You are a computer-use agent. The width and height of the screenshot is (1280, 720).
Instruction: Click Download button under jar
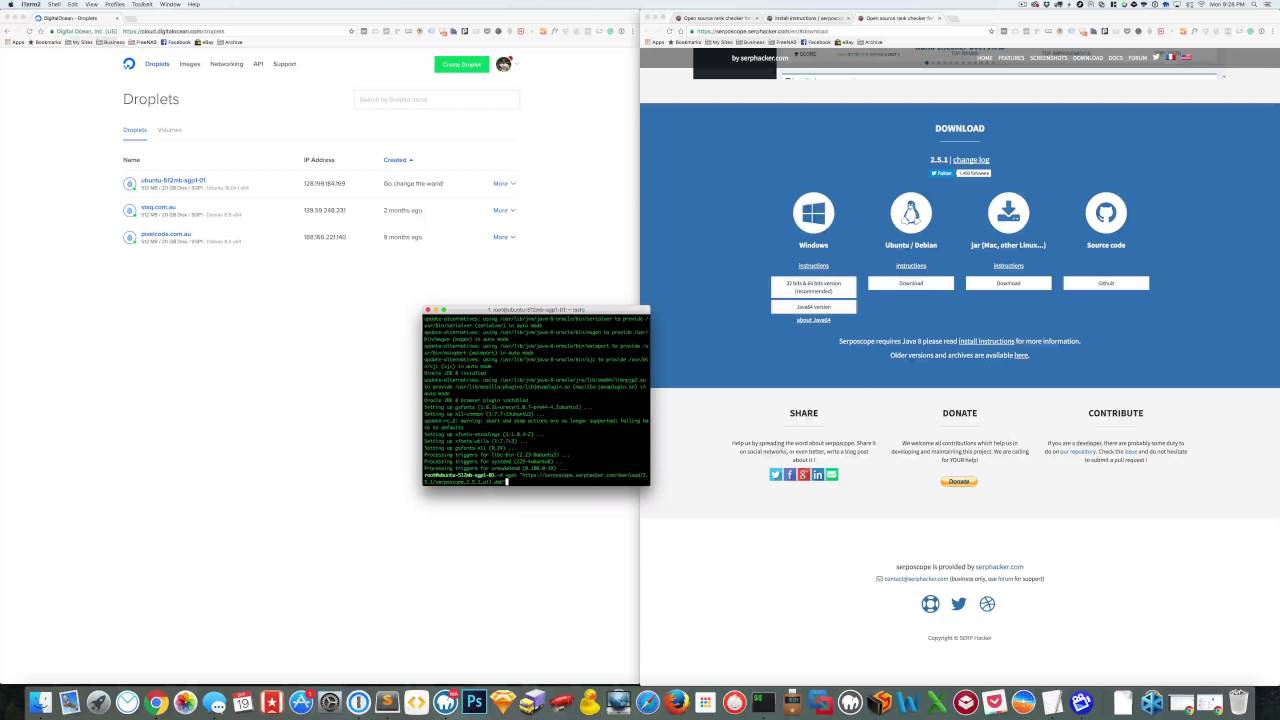pos(1008,283)
